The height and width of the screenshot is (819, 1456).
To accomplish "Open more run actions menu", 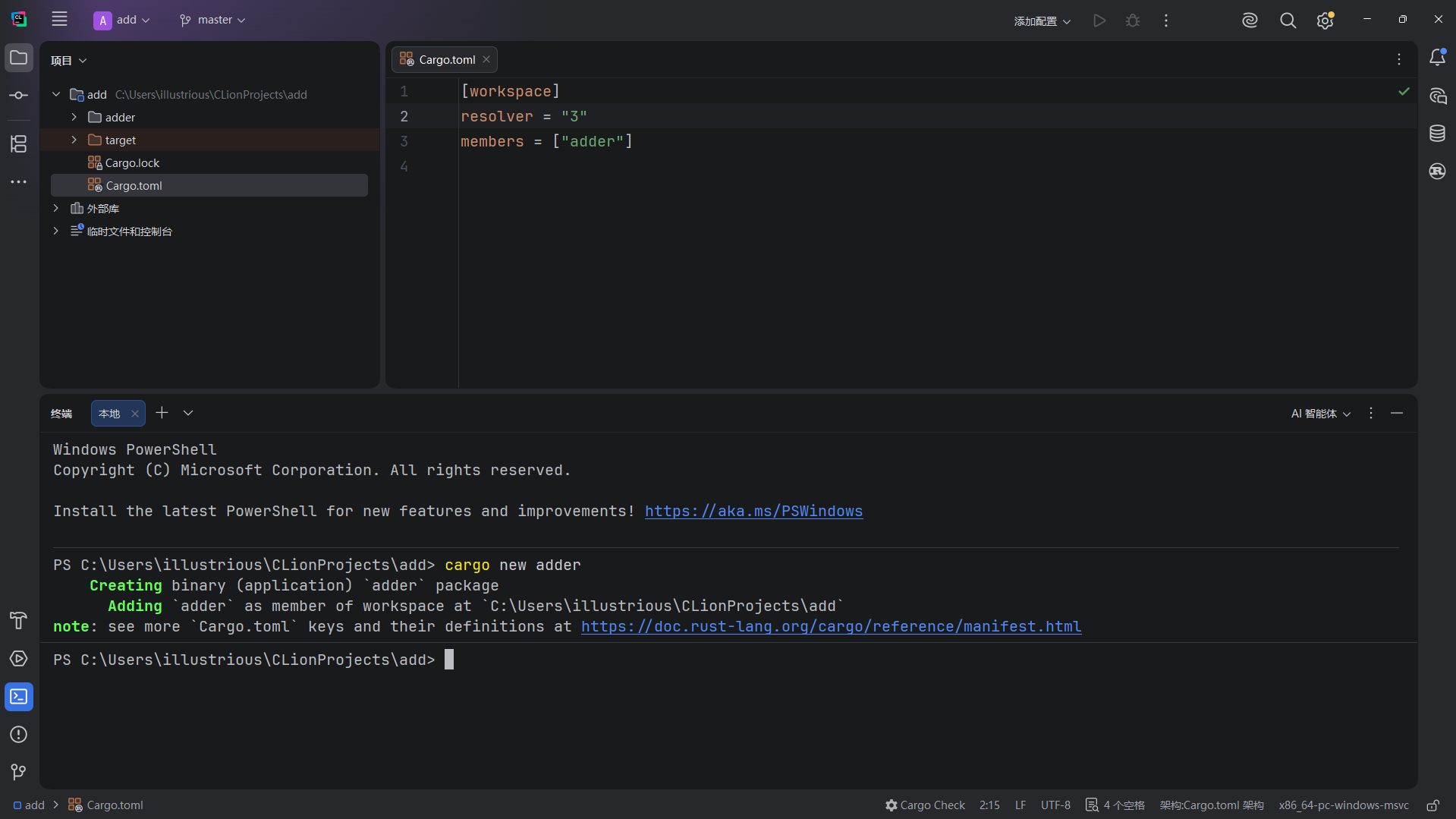I will pos(1166,20).
